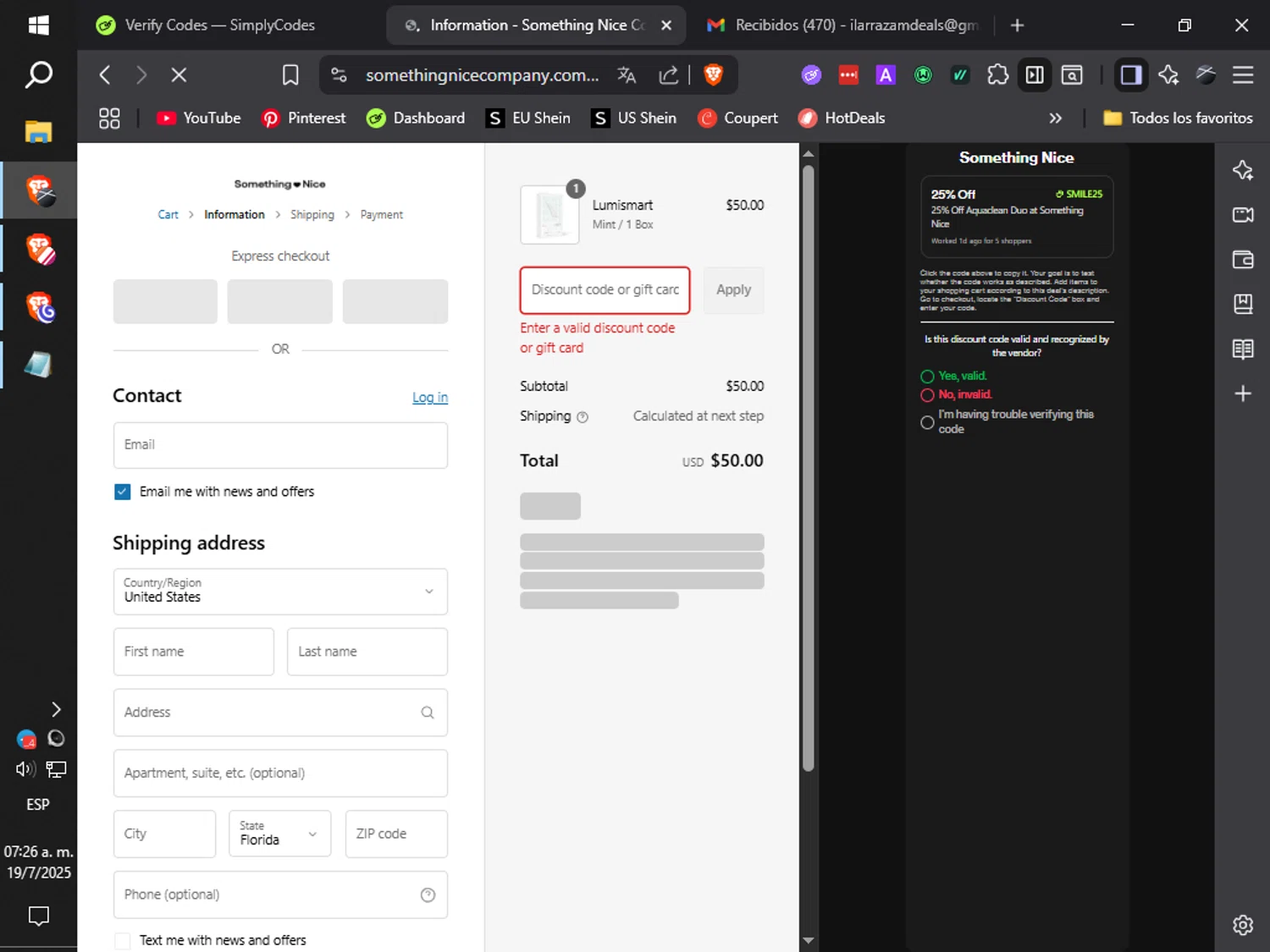The width and height of the screenshot is (1270, 952).
Task: Open Brave Shields lion icon
Action: (714, 75)
